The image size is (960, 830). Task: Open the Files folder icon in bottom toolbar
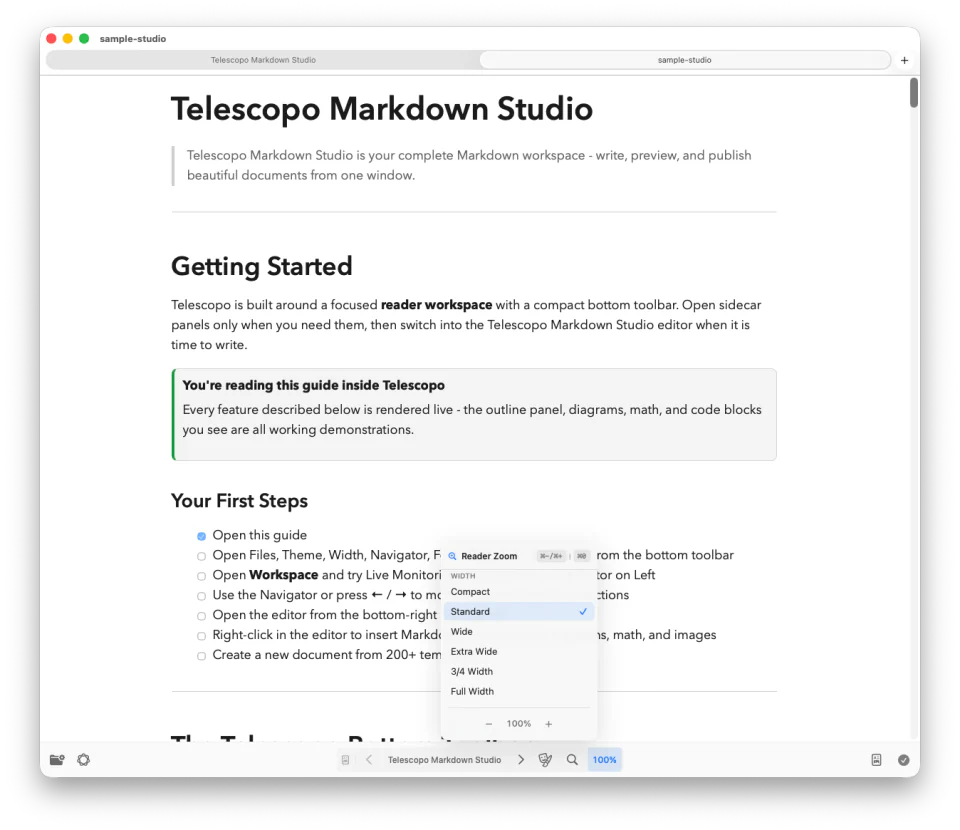click(57, 760)
